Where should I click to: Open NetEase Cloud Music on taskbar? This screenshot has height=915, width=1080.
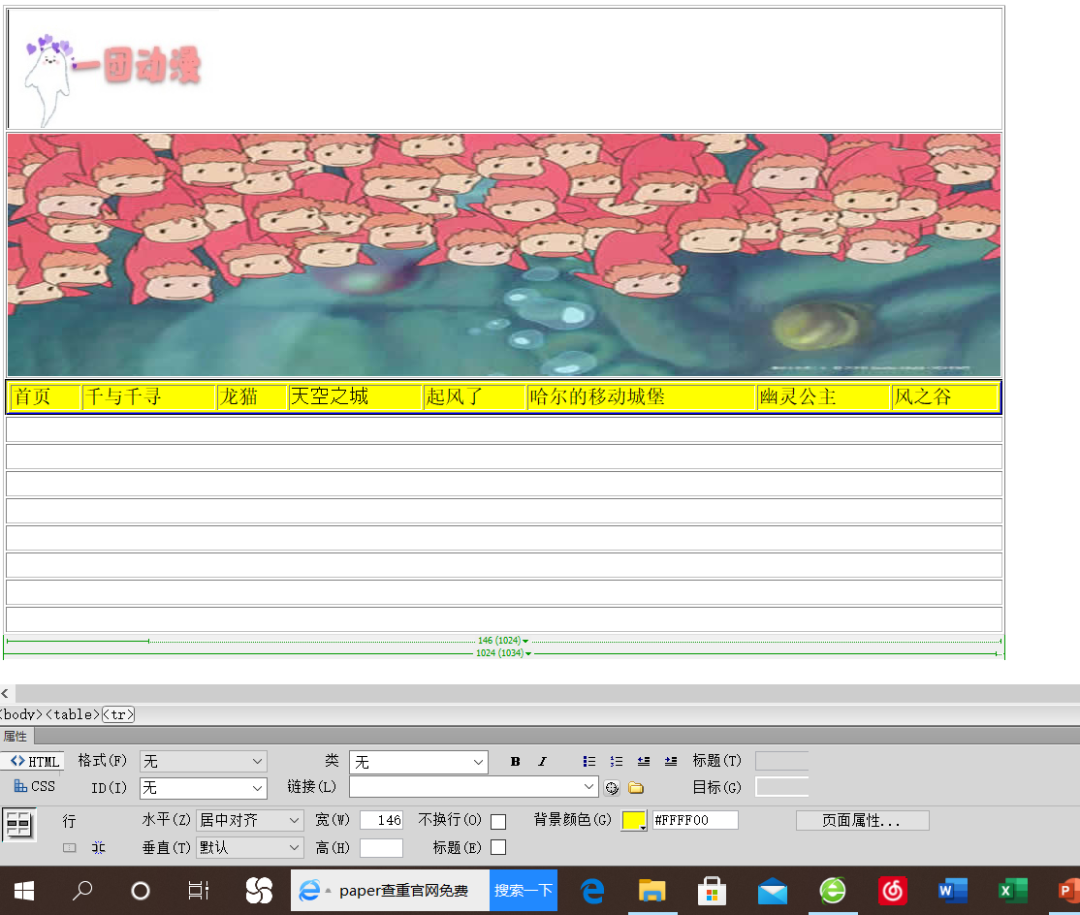pos(893,891)
